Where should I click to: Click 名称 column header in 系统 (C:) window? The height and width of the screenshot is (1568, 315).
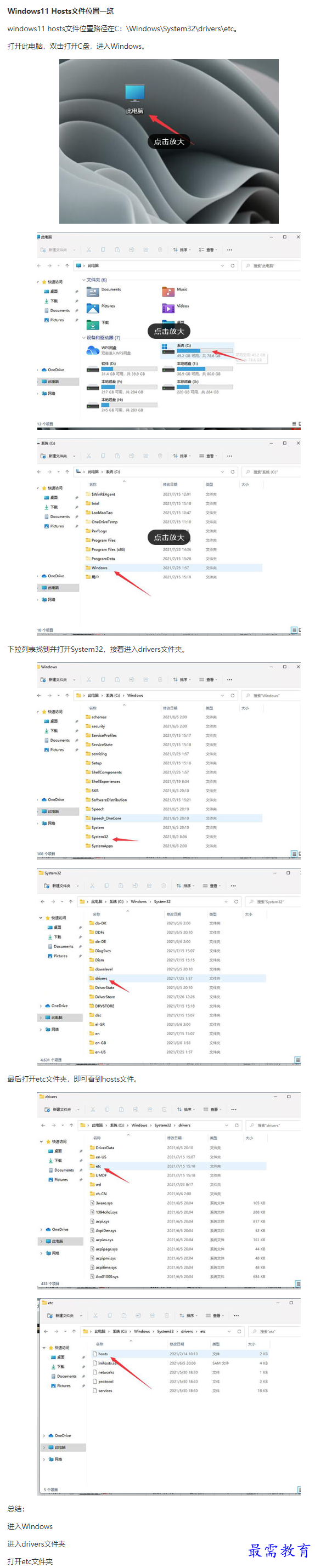click(93, 485)
